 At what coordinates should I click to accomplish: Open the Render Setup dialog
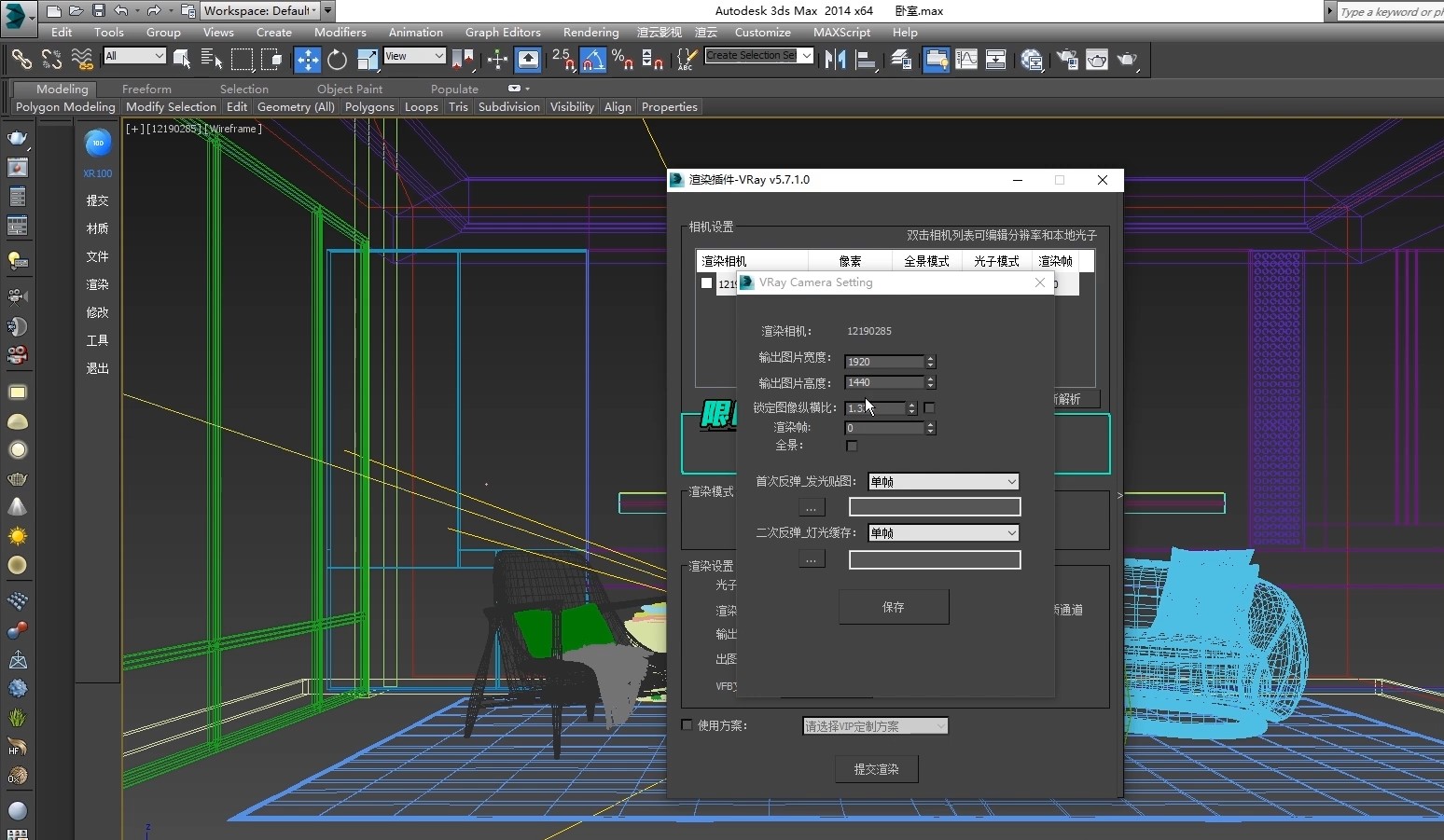1067,60
